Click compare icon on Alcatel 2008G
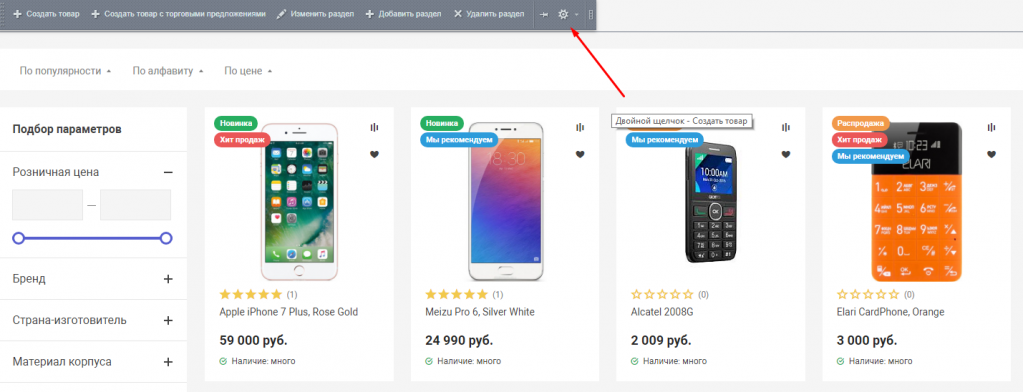 tap(786, 127)
